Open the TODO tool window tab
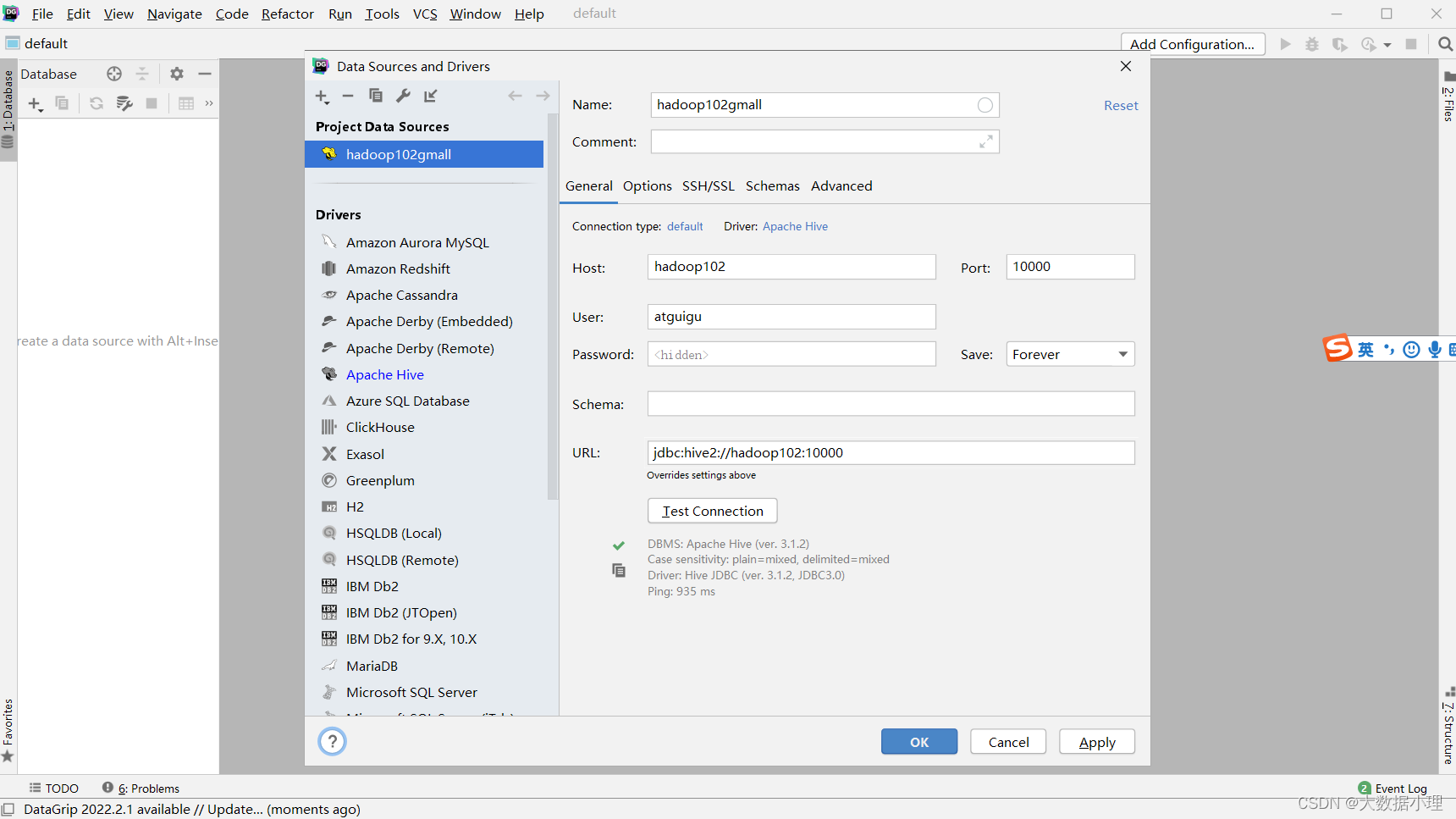The width and height of the screenshot is (1456, 819). (x=54, y=789)
